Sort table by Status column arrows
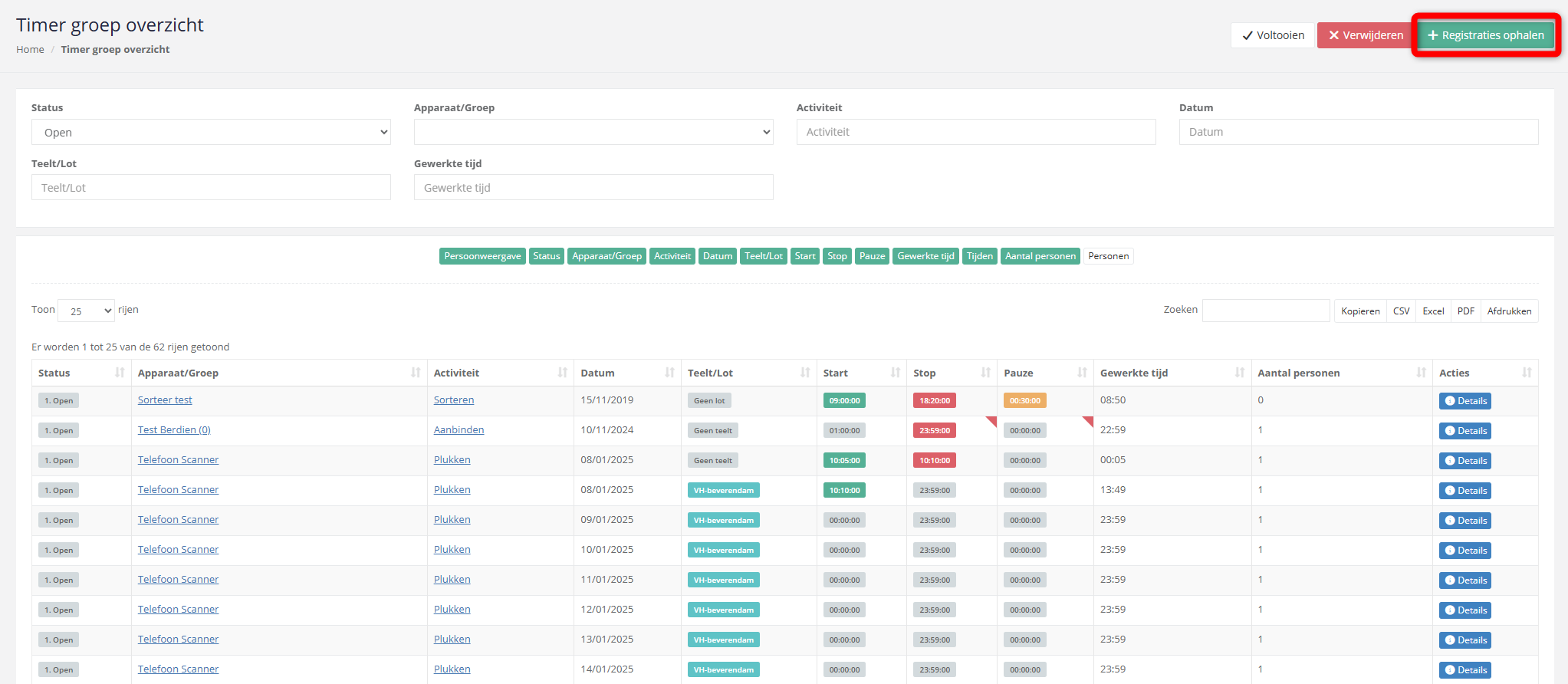Screen dimensions: 1568x684 tap(120, 373)
